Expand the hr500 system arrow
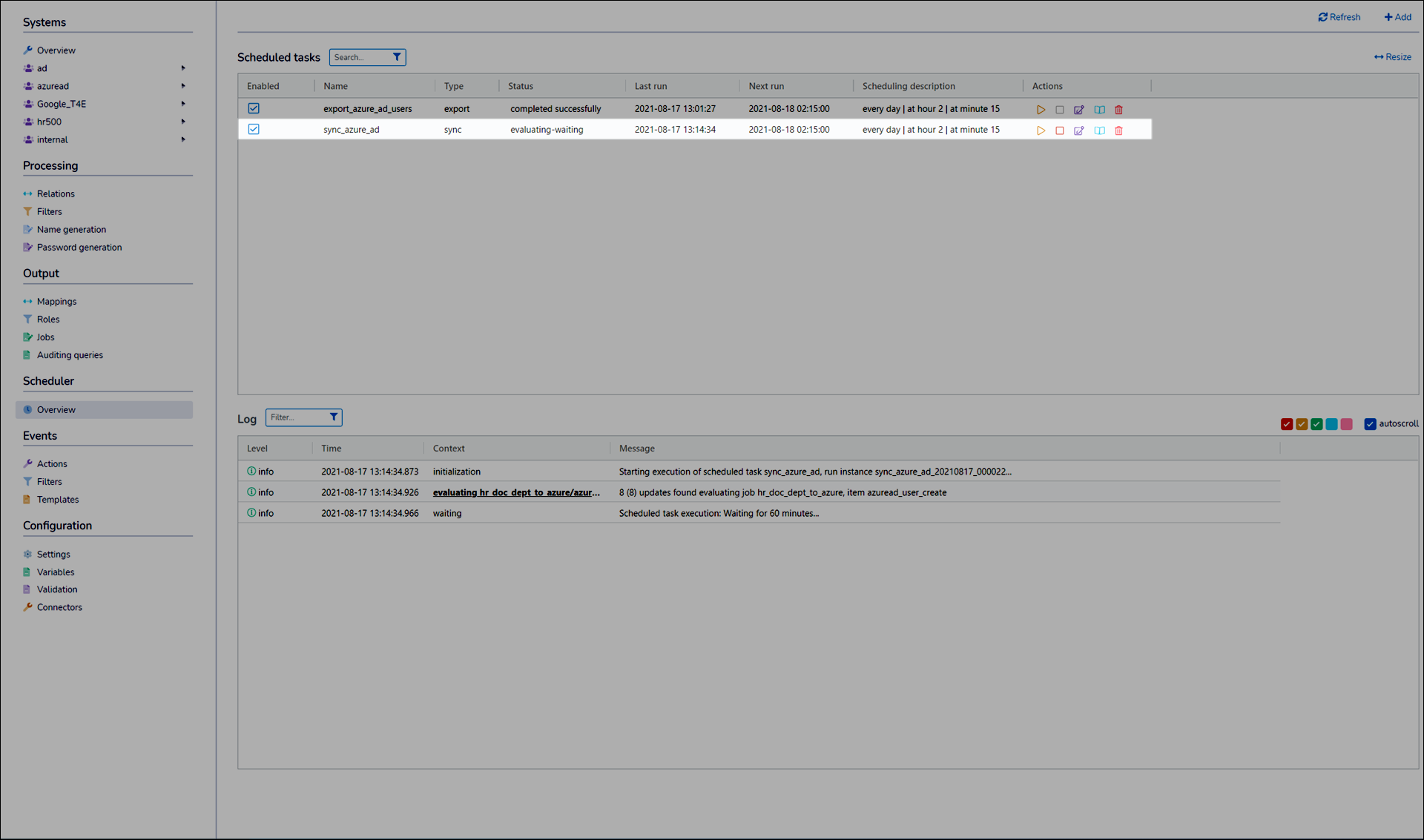This screenshot has height=840, width=1424. (x=183, y=122)
